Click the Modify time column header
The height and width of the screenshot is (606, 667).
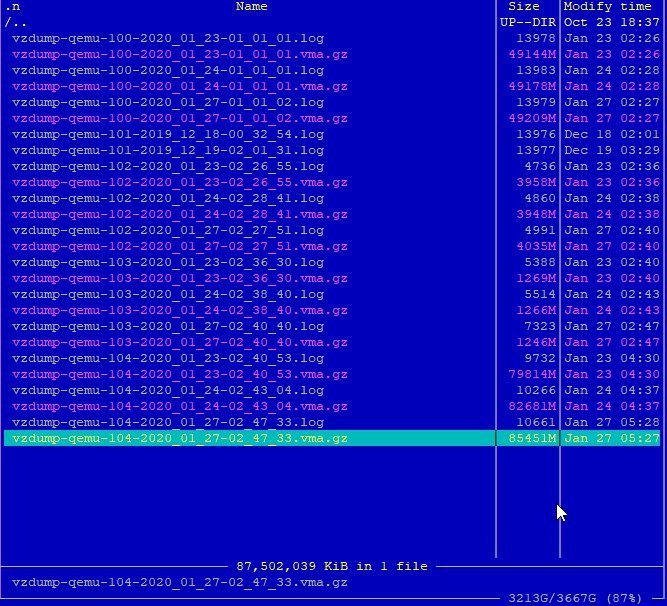click(607, 6)
